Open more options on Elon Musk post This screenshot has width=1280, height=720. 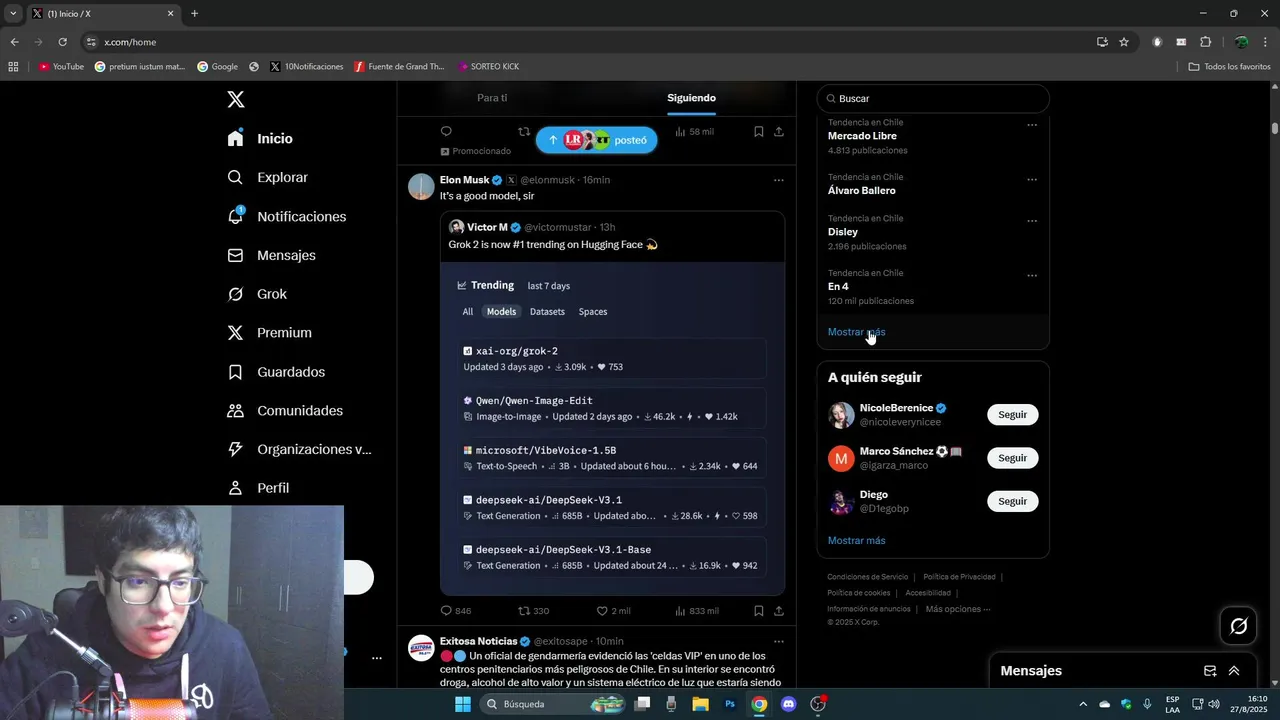tap(778, 180)
